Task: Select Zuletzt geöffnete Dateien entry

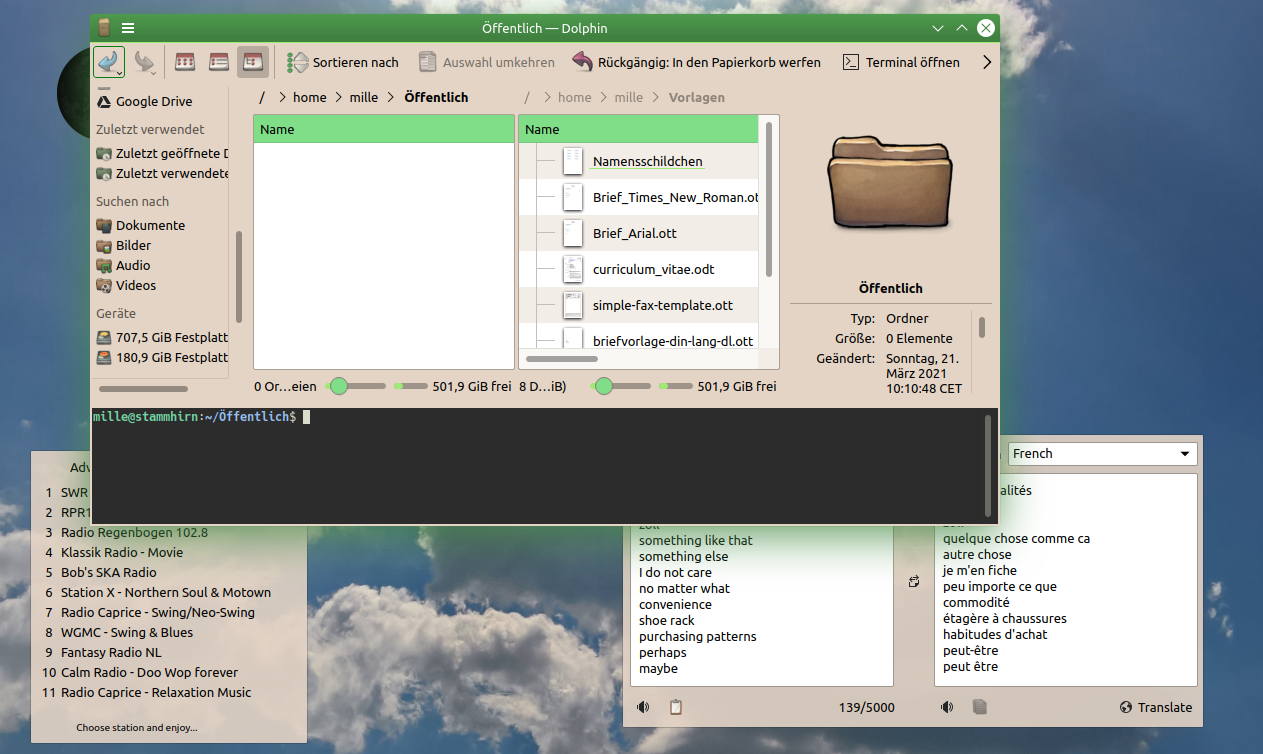Action: point(162,153)
